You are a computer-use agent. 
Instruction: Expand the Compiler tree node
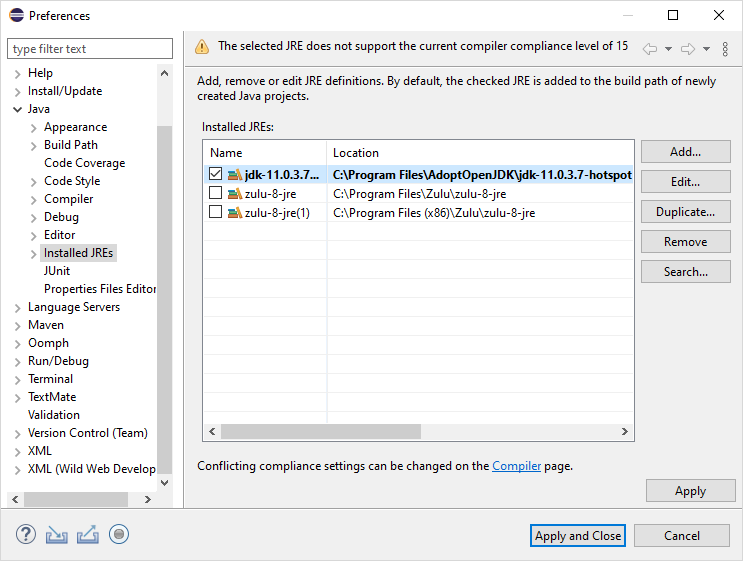pyautogui.click(x=34, y=199)
